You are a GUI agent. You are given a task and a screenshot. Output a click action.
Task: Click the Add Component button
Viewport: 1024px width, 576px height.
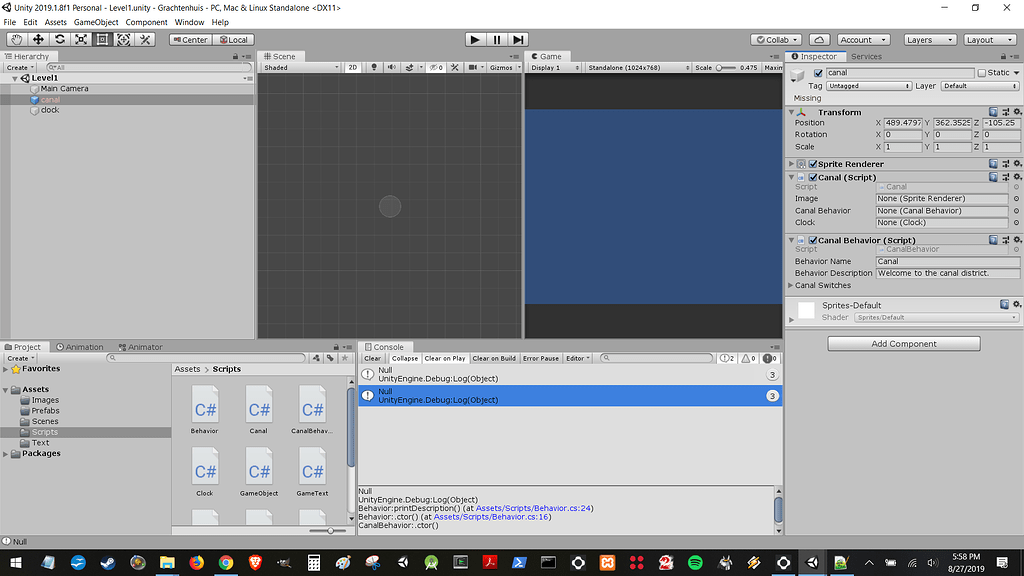[x=903, y=343]
